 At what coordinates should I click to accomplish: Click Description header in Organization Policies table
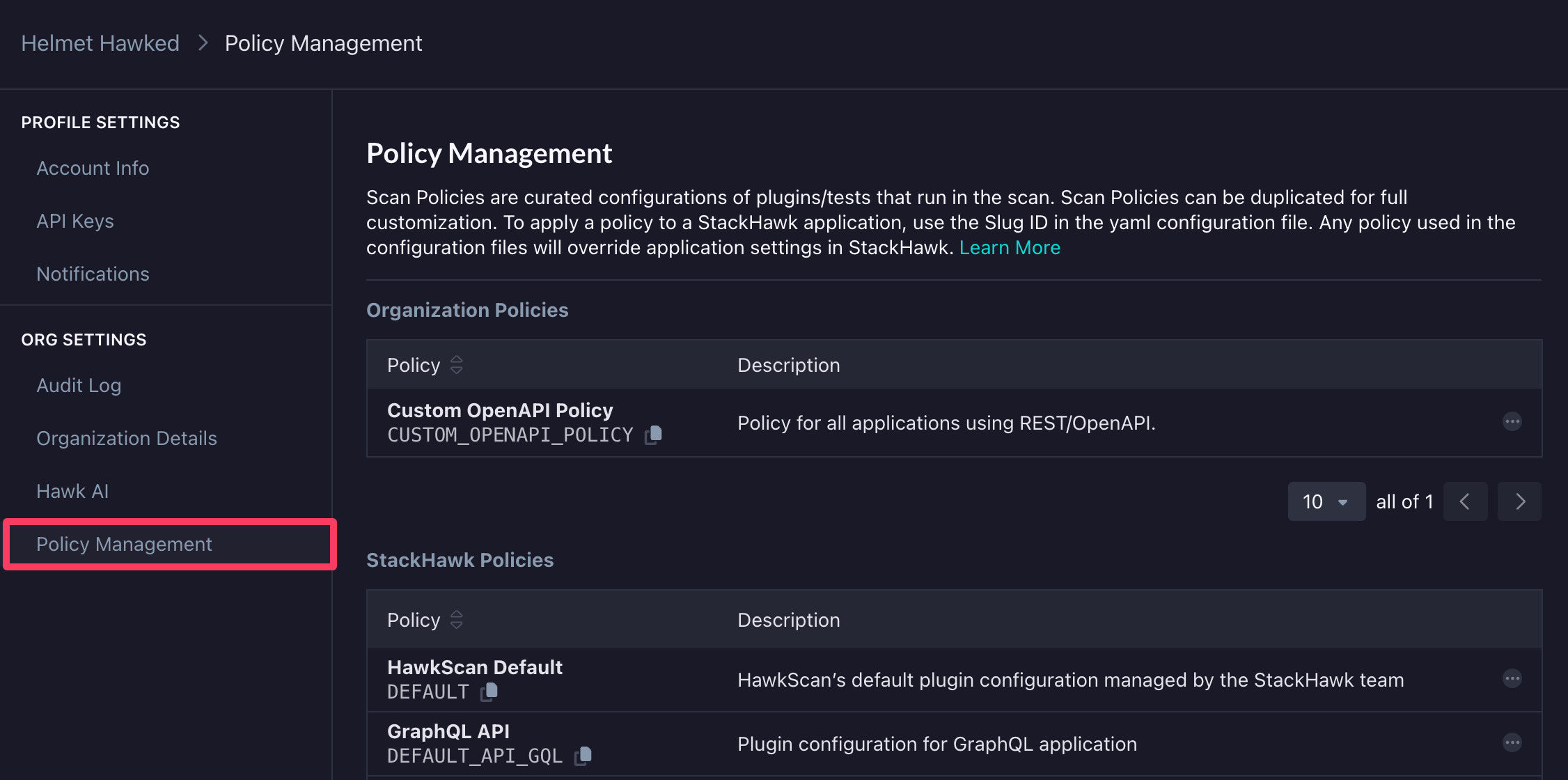(789, 365)
